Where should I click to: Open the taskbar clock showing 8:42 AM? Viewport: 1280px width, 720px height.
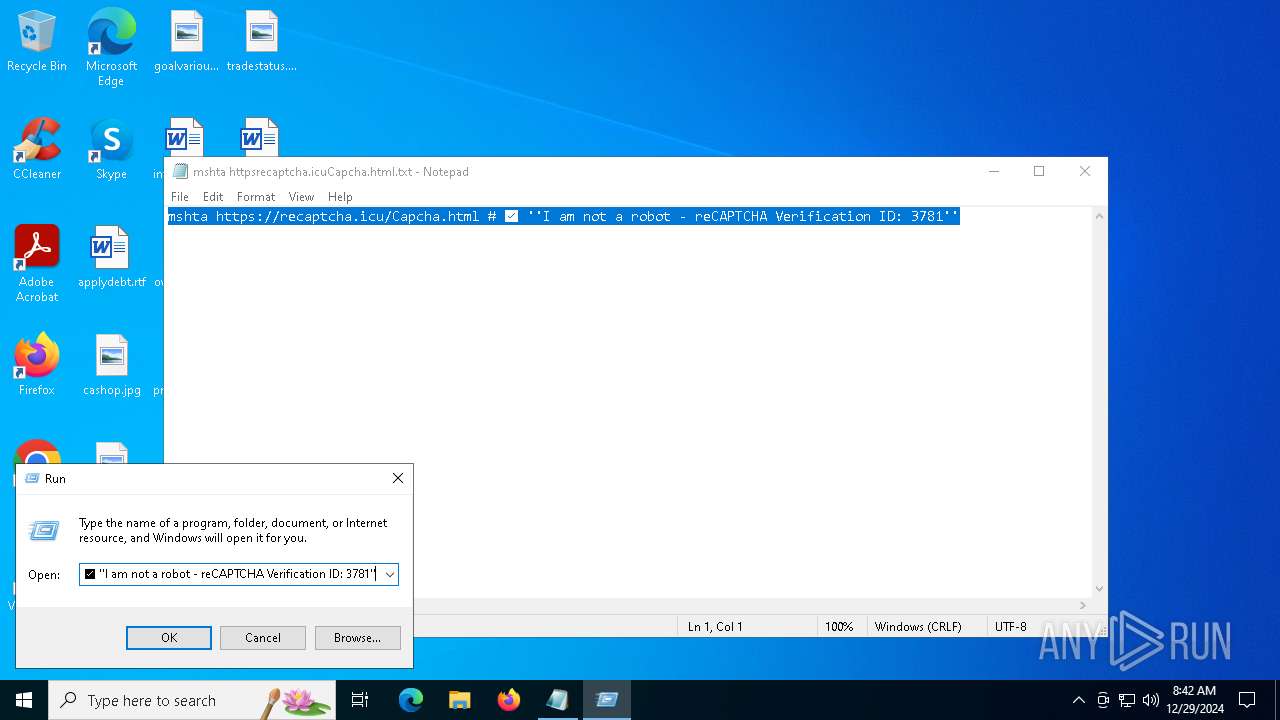coord(1194,700)
